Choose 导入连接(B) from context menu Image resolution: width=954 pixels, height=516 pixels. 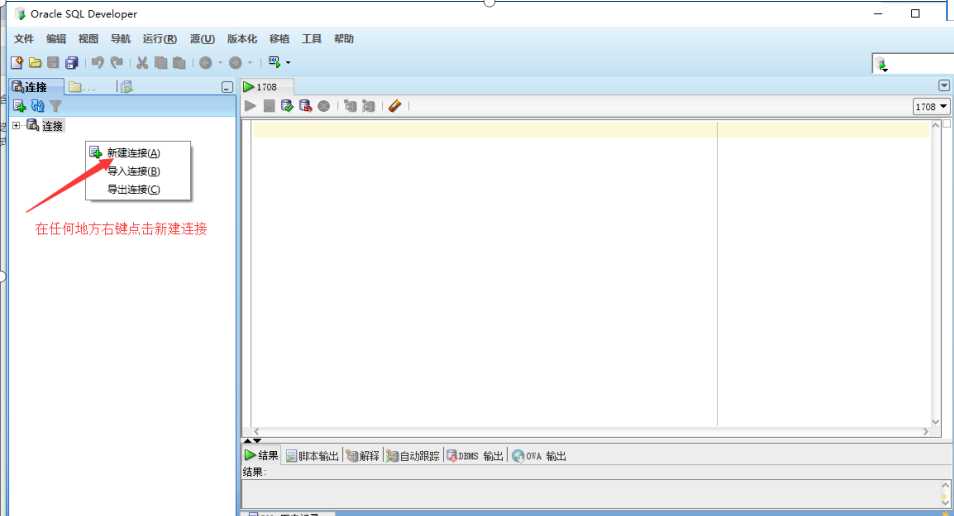tap(133, 171)
